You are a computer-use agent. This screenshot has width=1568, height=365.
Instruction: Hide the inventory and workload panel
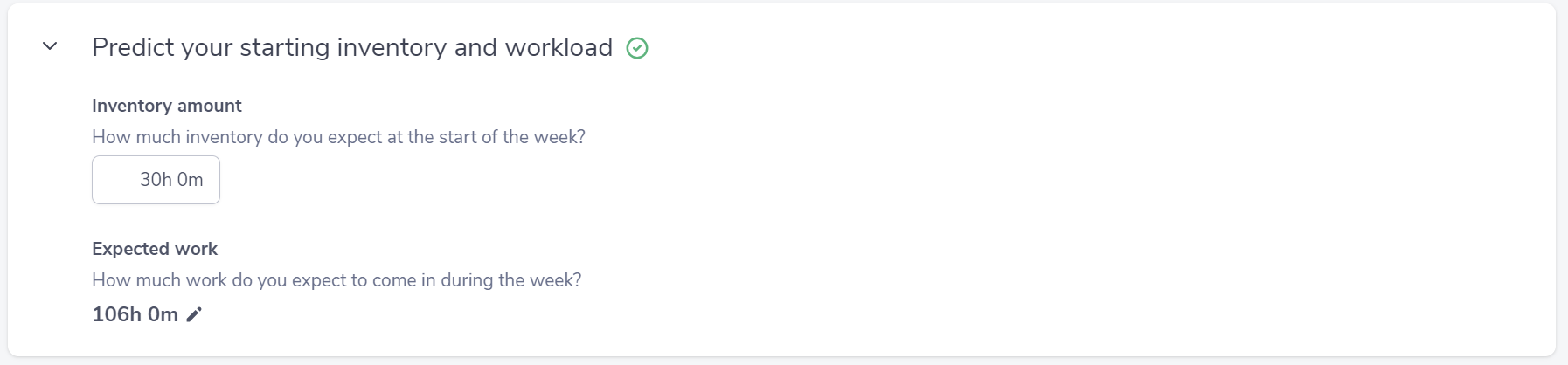(x=50, y=46)
